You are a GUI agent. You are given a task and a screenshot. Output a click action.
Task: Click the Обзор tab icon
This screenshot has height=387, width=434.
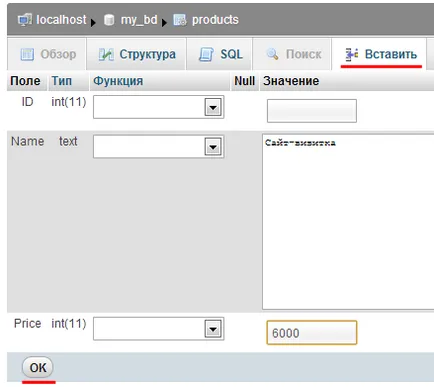coord(27,54)
